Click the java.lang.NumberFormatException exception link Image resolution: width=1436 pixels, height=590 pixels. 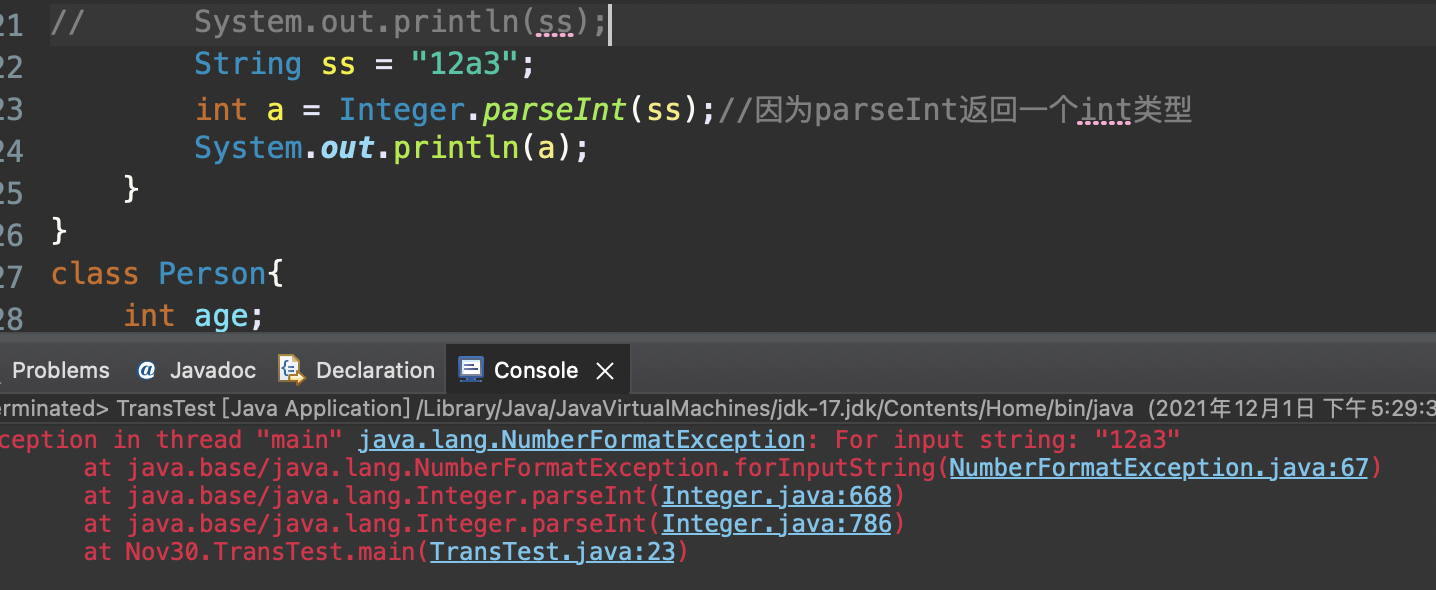582,438
